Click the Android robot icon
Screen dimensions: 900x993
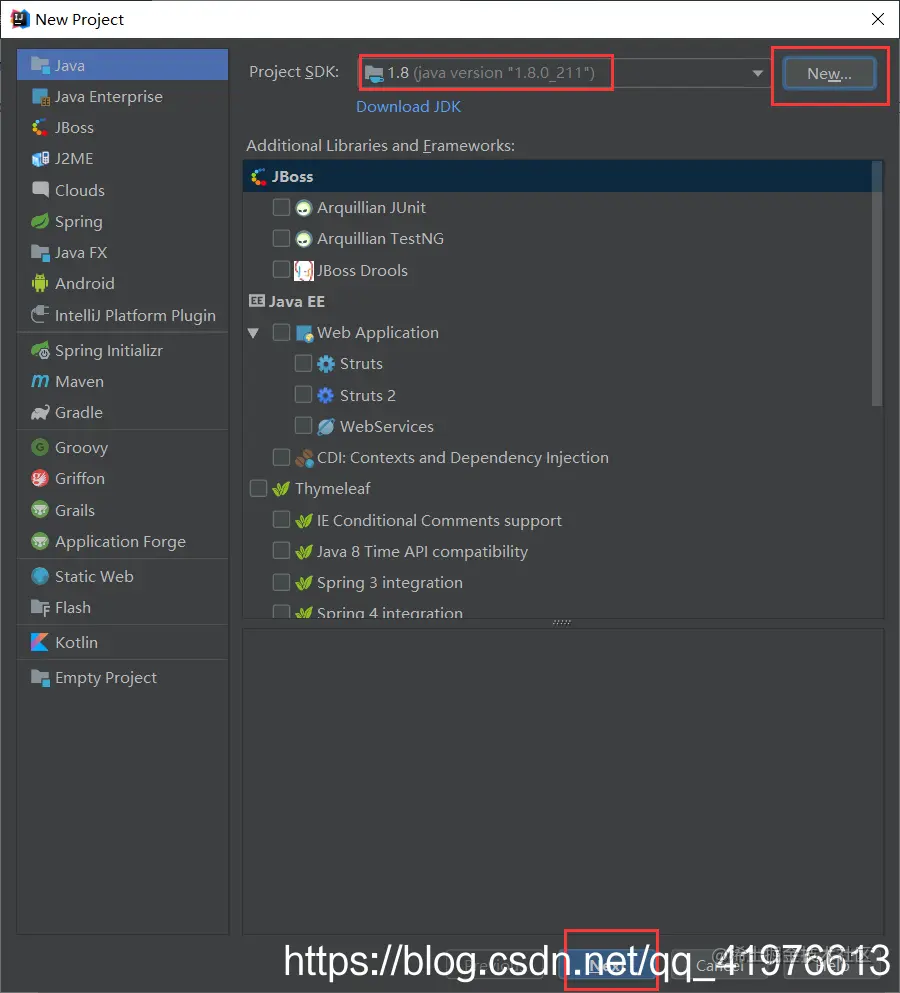tap(40, 283)
